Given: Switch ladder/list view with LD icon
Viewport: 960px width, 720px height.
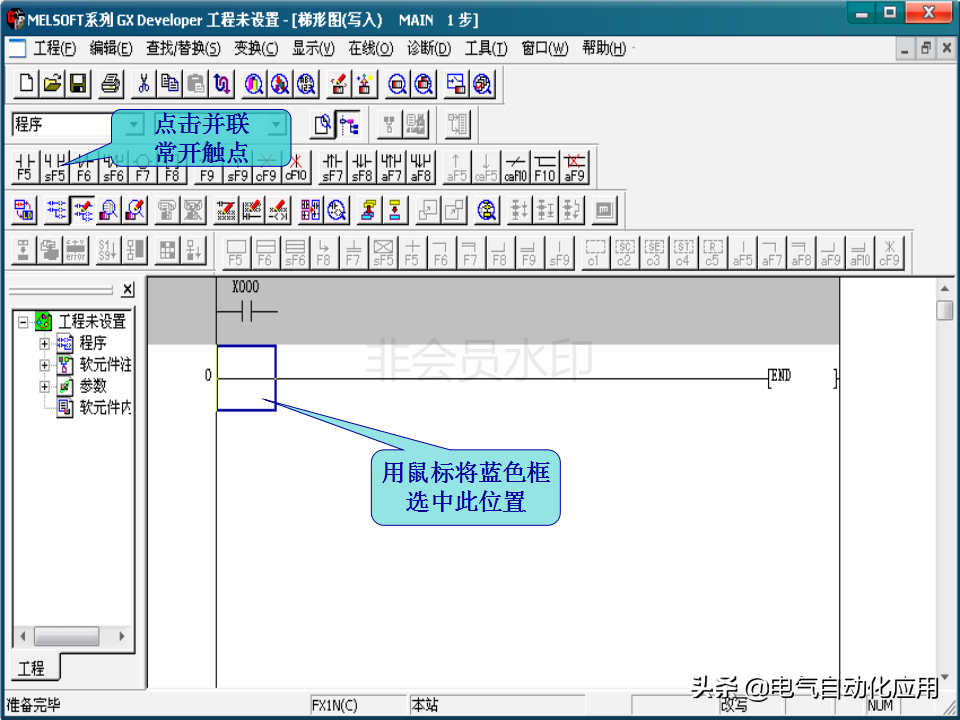Looking at the screenshot, I should pos(24,210).
